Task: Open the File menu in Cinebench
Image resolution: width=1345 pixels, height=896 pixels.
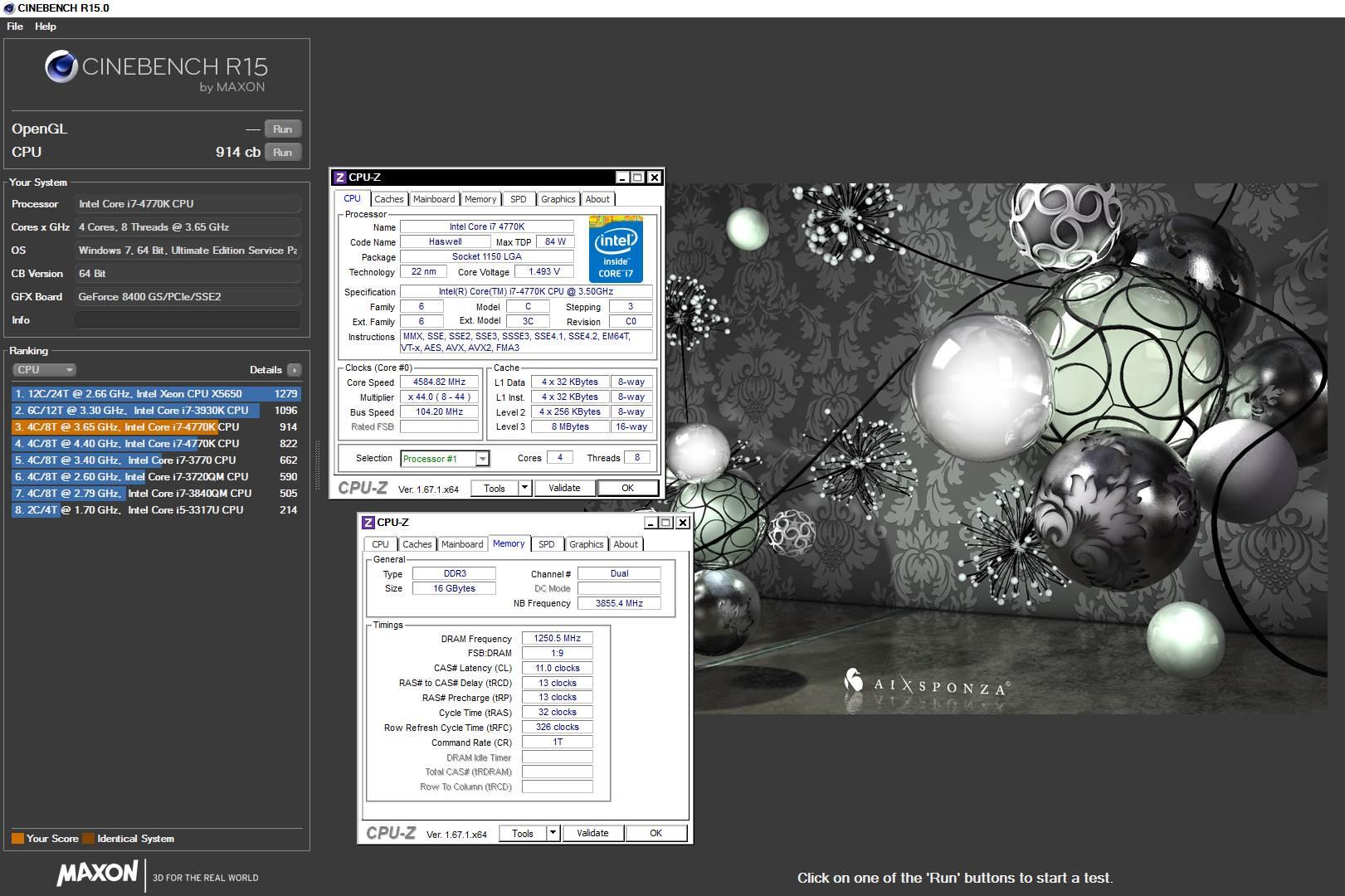Action: point(15,27)
